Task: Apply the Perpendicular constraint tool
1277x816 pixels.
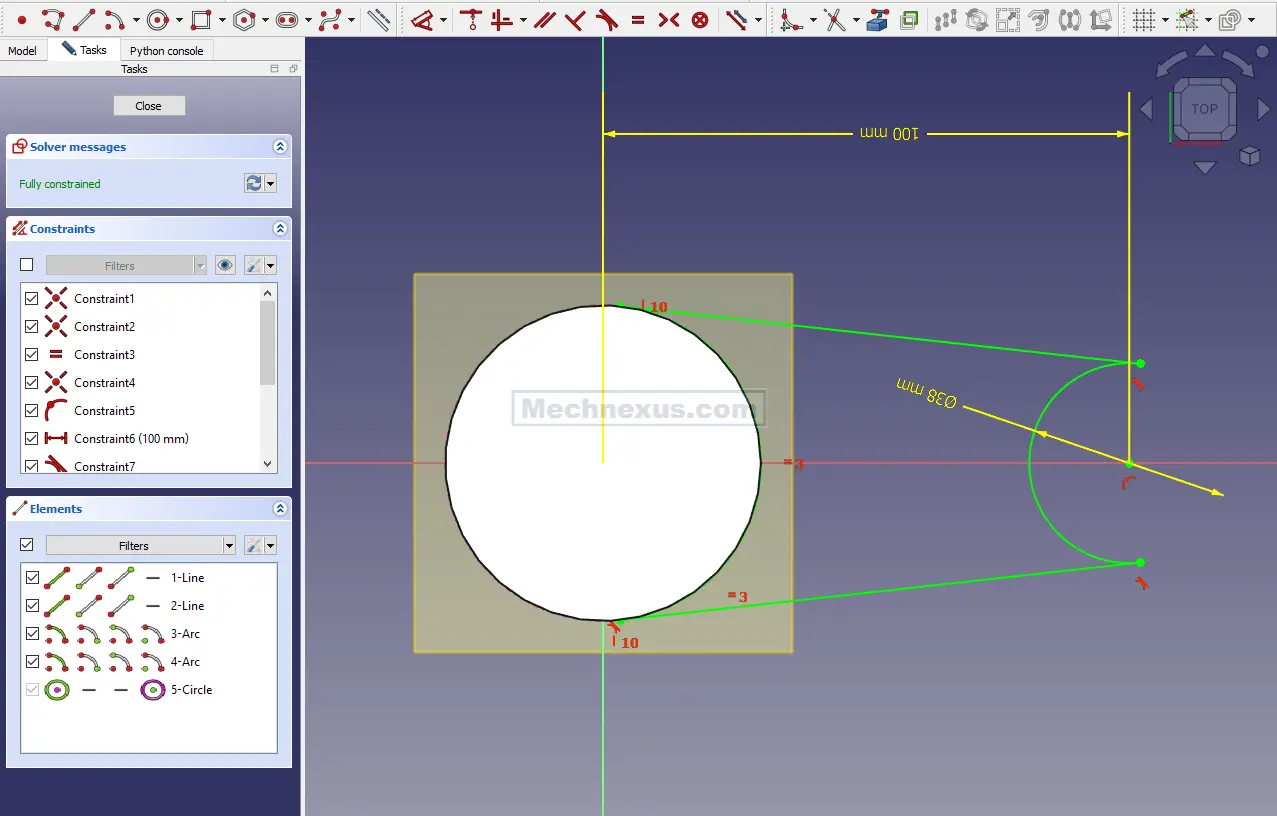Action: pyautogui.click(x=575, y=19)
